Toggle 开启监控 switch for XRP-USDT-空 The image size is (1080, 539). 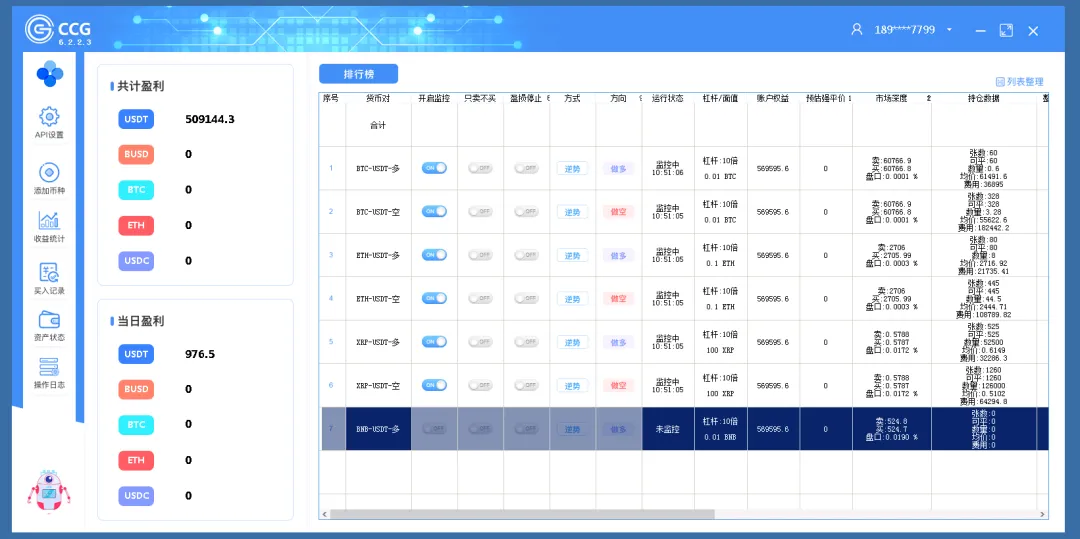[x=434, y=385]
